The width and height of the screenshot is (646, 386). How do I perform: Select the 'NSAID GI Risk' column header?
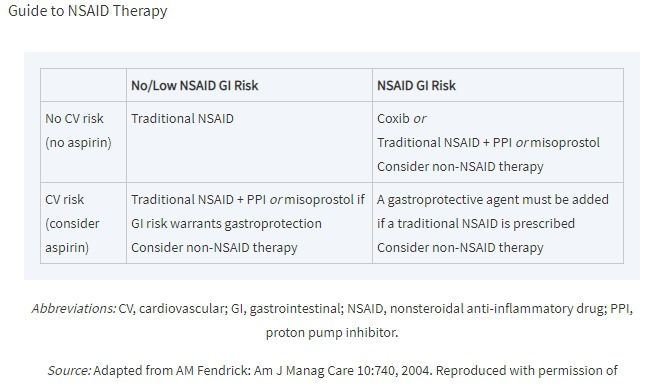point(416,85)
